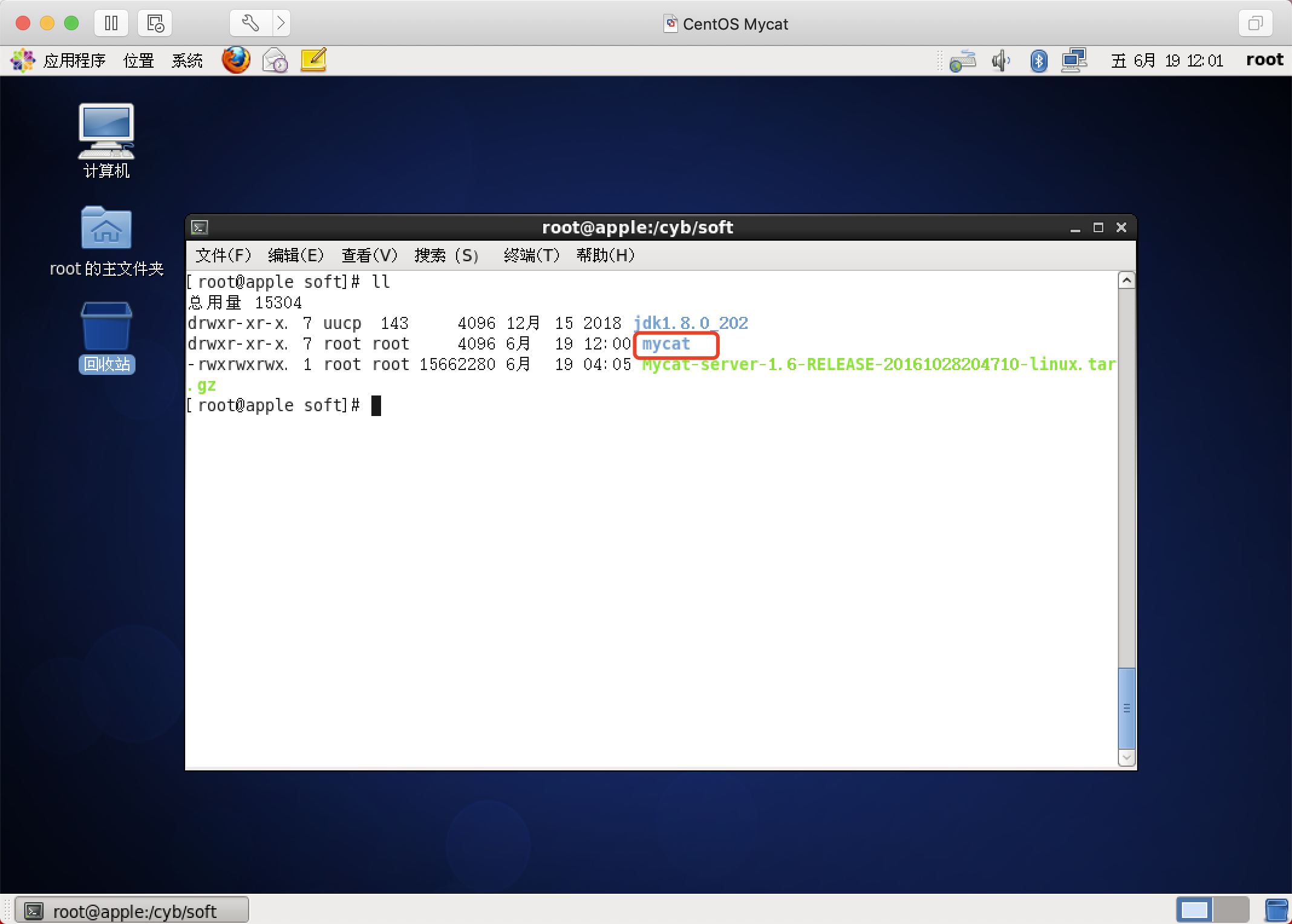Open 查看(V) menu in terminal
This screenshot has width=1292, height=924.
[370, 255]
